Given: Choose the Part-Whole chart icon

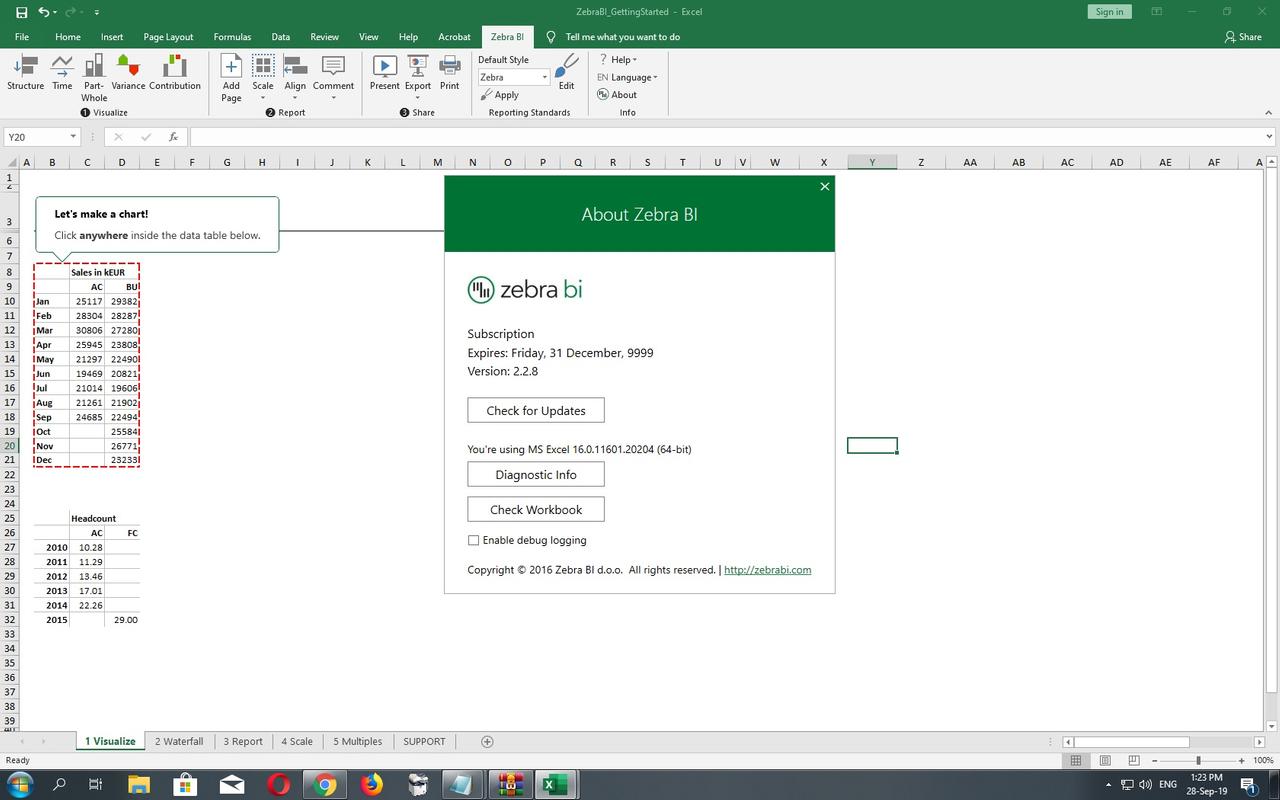Looking at the screenshot, I should pyautogui.click(x=94, y=78).
